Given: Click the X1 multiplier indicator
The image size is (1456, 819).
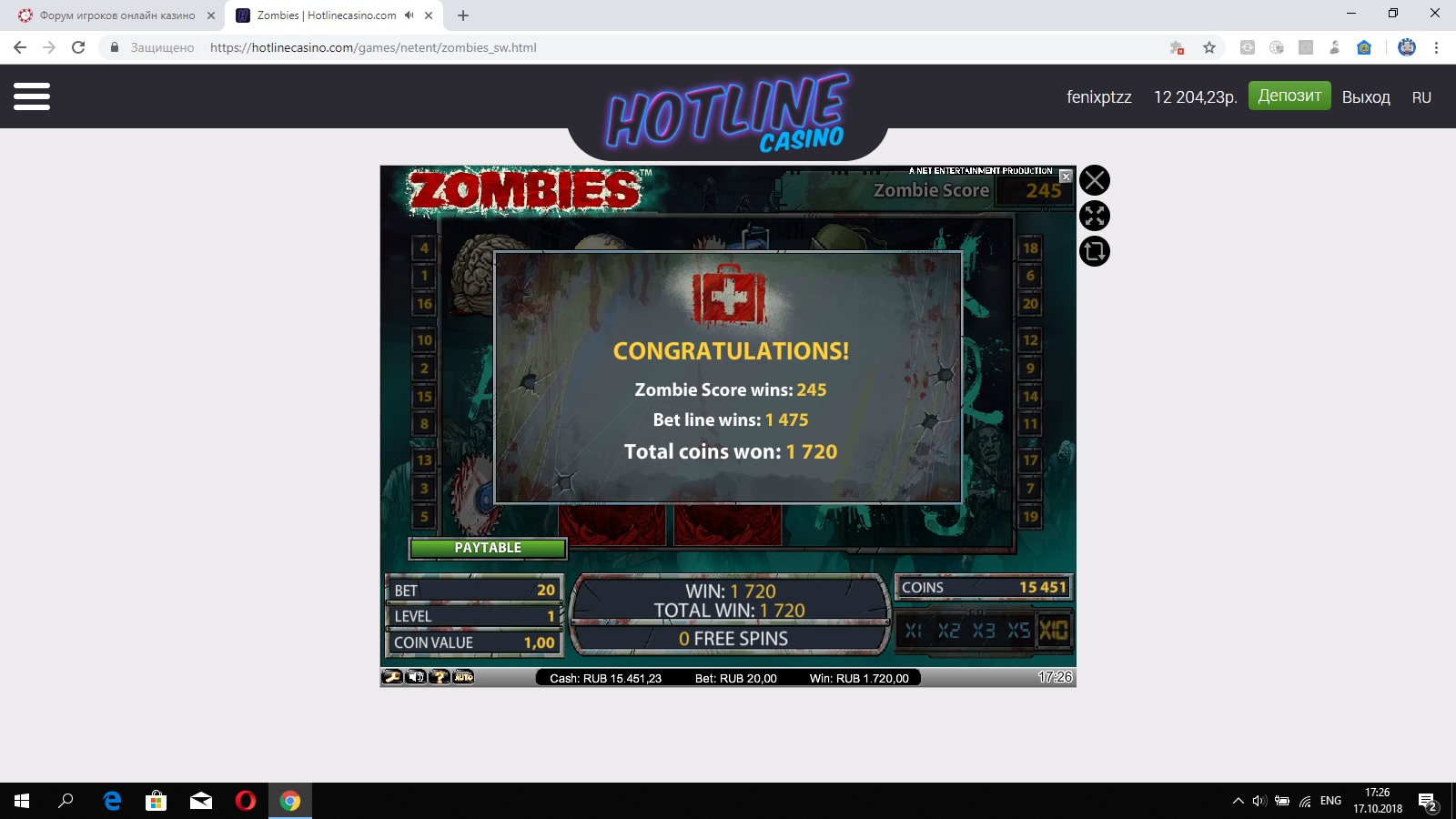Looking at the screenshot, I should pyautogui.click(x=914, y=631).
